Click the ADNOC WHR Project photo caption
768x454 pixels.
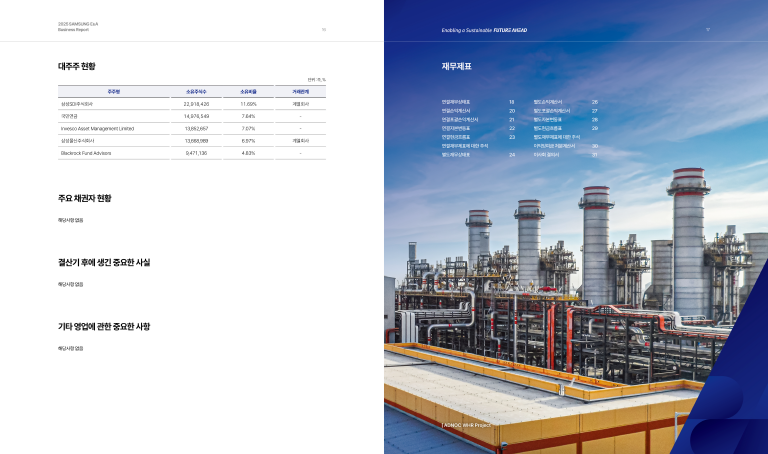467,425
